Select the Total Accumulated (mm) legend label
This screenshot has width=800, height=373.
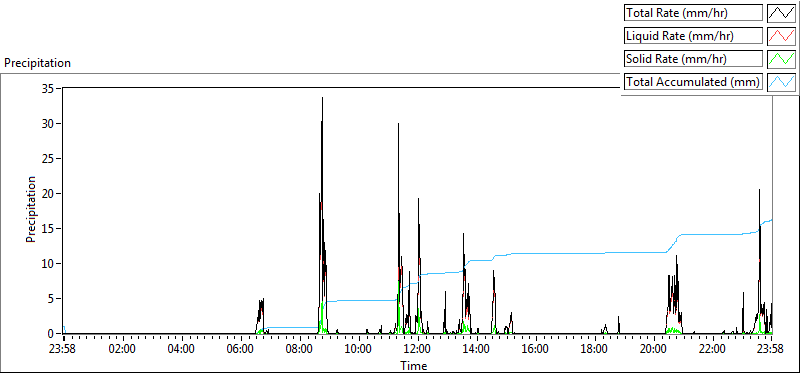point(693,82)
